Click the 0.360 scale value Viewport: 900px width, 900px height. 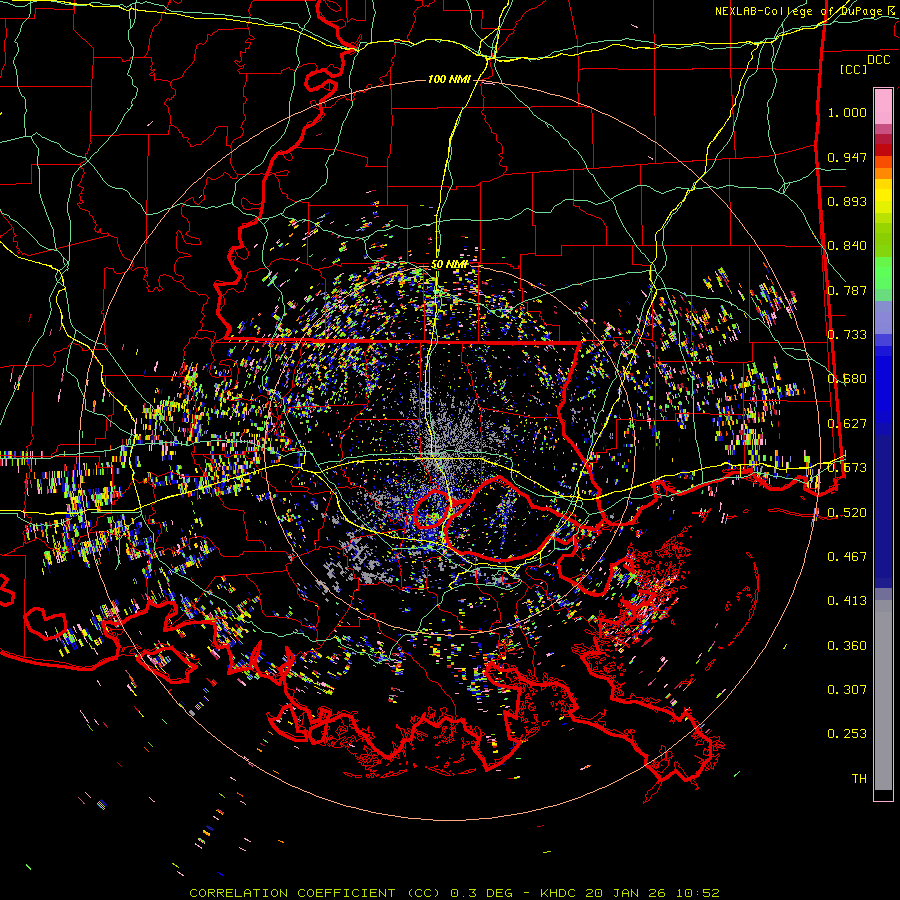tap(847, 646)
